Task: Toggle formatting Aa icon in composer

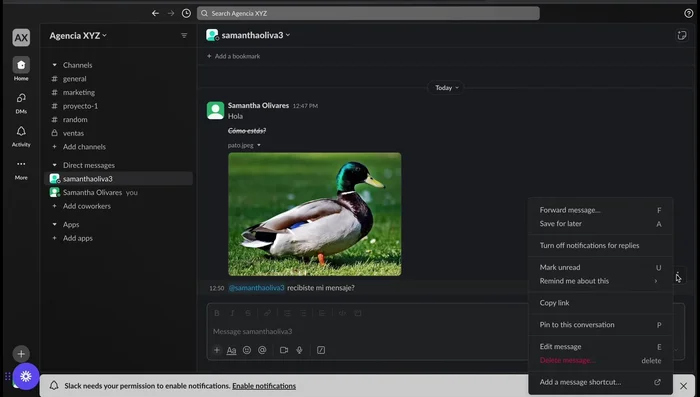Action: [231, 350]
